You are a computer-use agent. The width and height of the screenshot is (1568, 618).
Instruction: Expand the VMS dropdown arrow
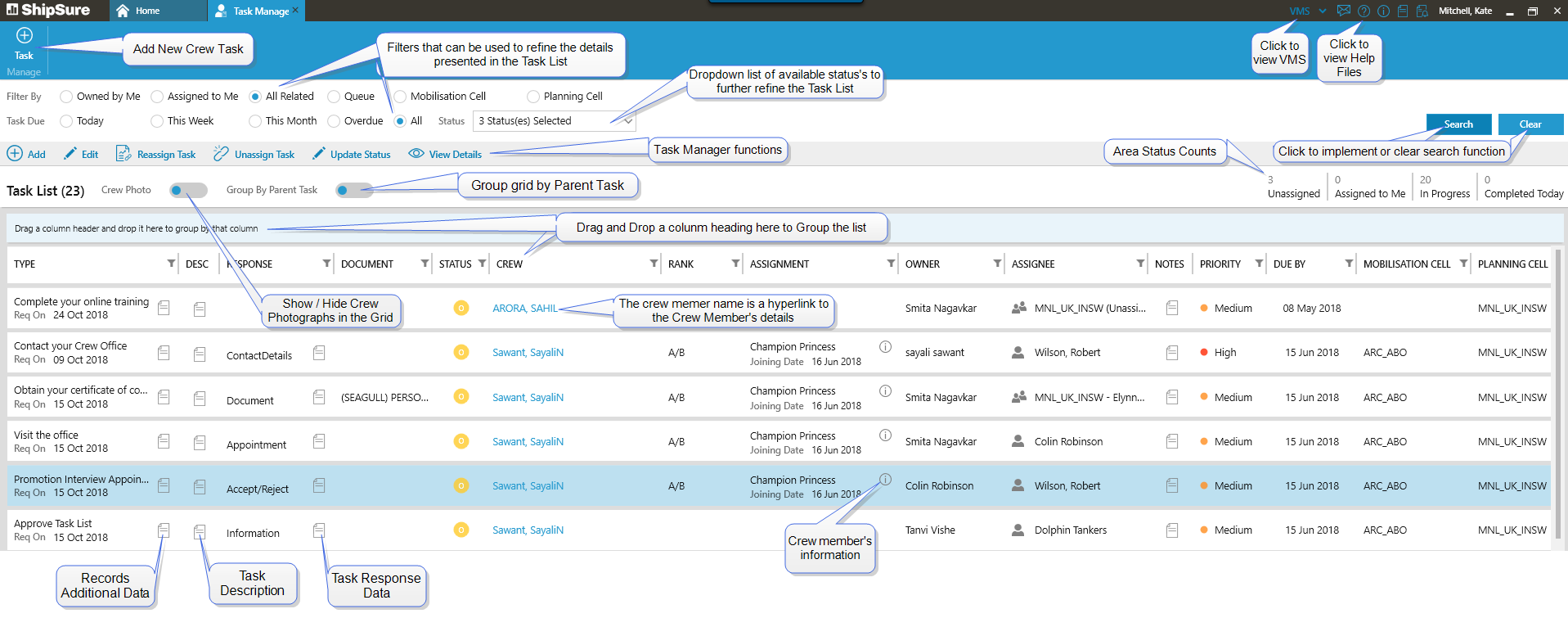point(1322,11)
